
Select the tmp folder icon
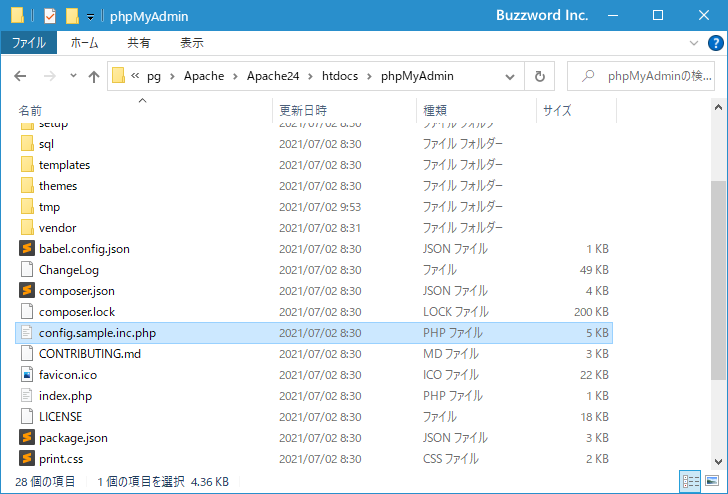click(27, 206)
